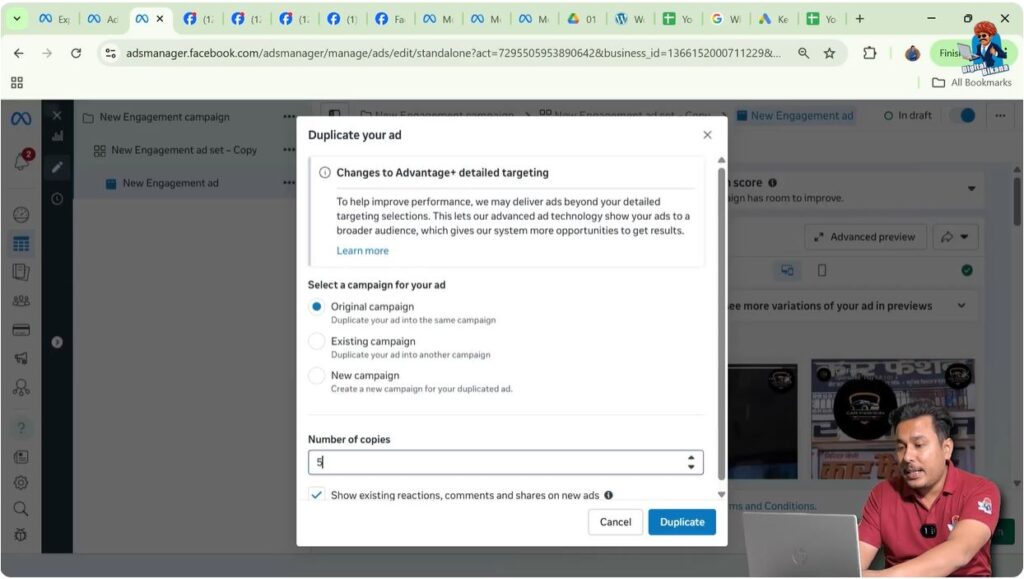Select the New campaign radio button
Viewport: 1024px width, 579px height.
click(317, 375)
